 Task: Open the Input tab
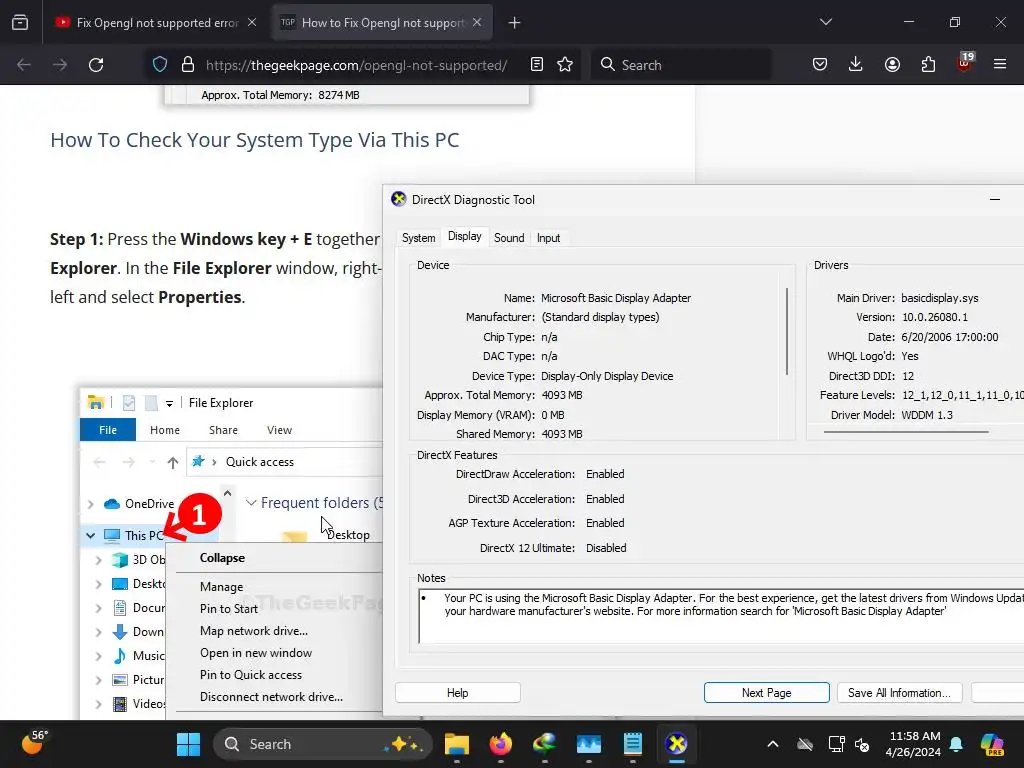coord(549,238)
